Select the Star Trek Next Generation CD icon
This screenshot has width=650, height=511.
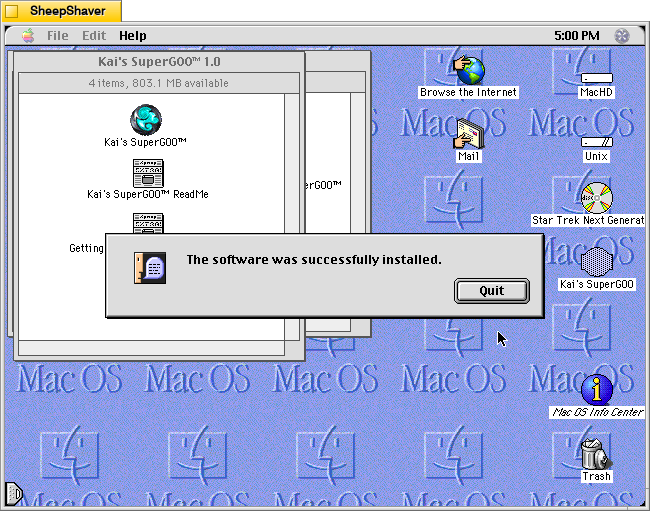coord(596,198)
